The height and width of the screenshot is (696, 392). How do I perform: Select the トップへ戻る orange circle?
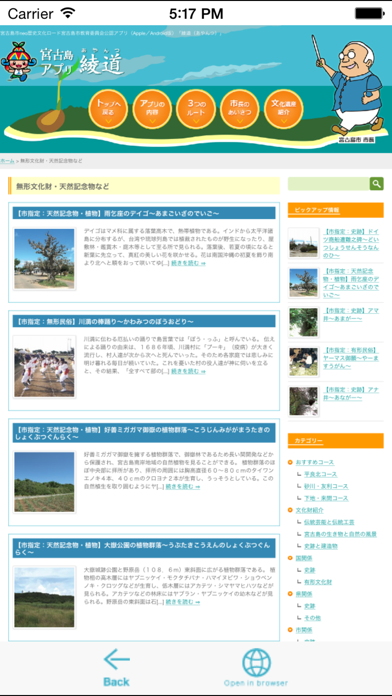(x=108, y=109)
